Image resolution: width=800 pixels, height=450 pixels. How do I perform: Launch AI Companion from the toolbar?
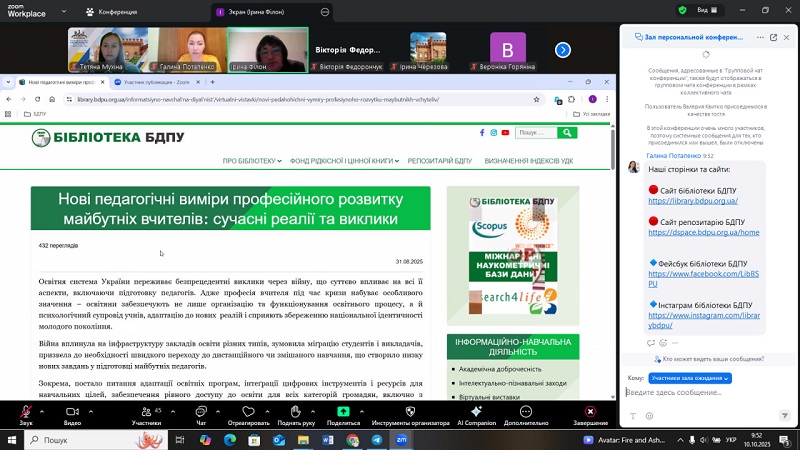(476, 411)
